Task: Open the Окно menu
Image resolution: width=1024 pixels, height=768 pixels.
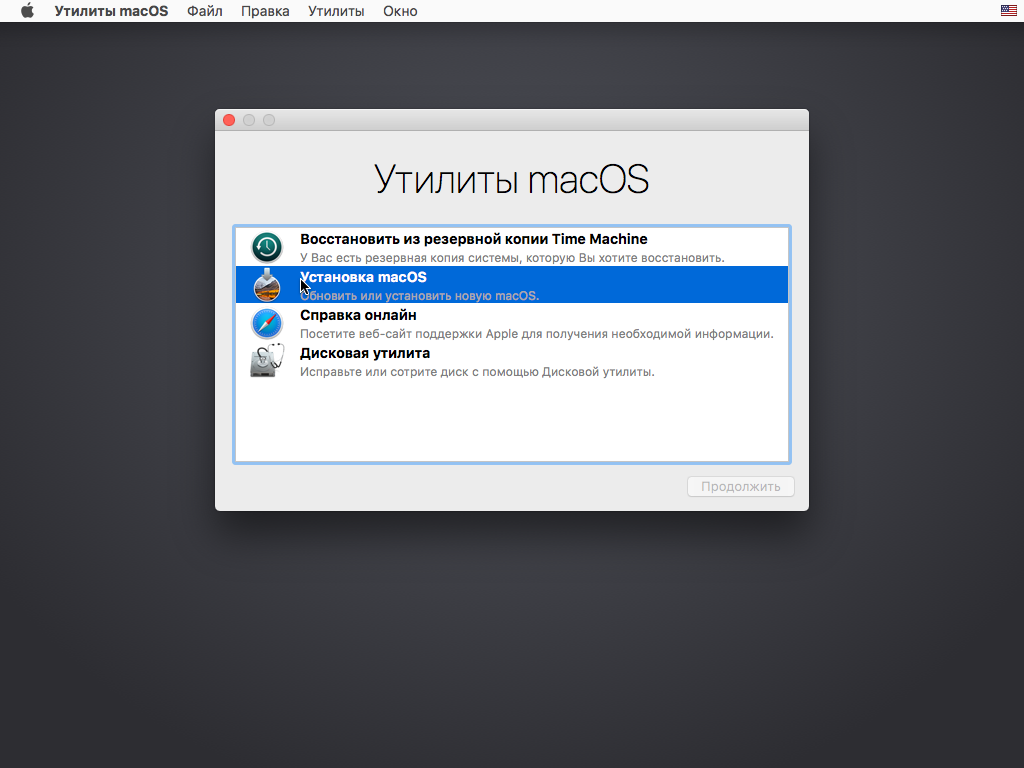Action: point(400,11)
